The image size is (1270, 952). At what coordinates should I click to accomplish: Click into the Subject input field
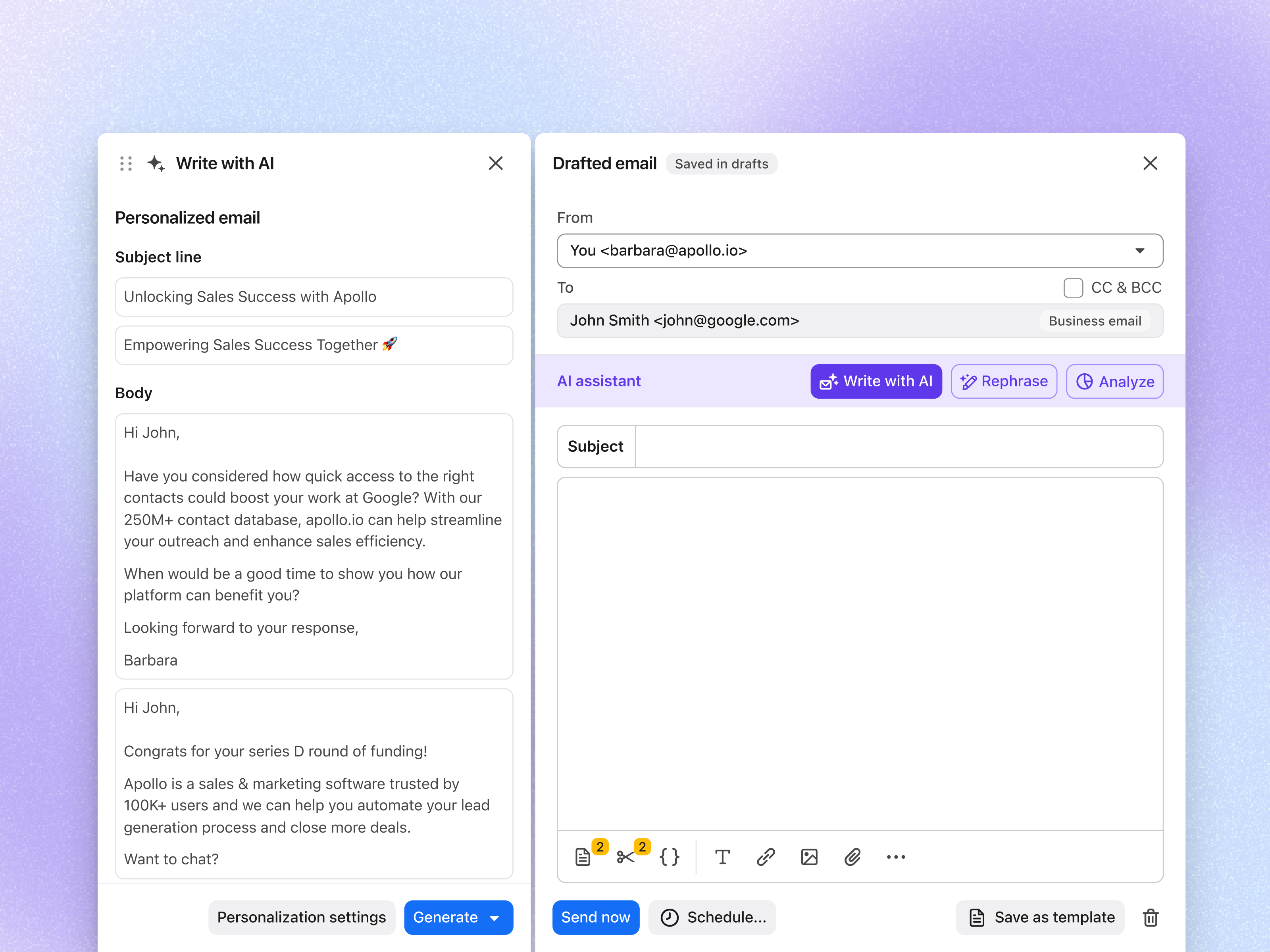pyautogui.click(x=899, y=446)
